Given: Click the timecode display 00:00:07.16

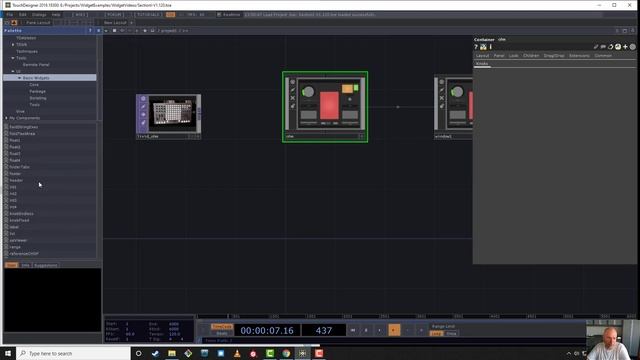Looking at the screenshot, I should click(x=267, y=330).
